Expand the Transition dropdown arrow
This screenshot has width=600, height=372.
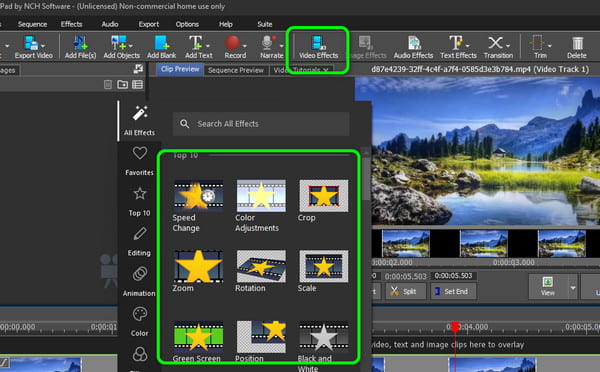tap(508, 46)
